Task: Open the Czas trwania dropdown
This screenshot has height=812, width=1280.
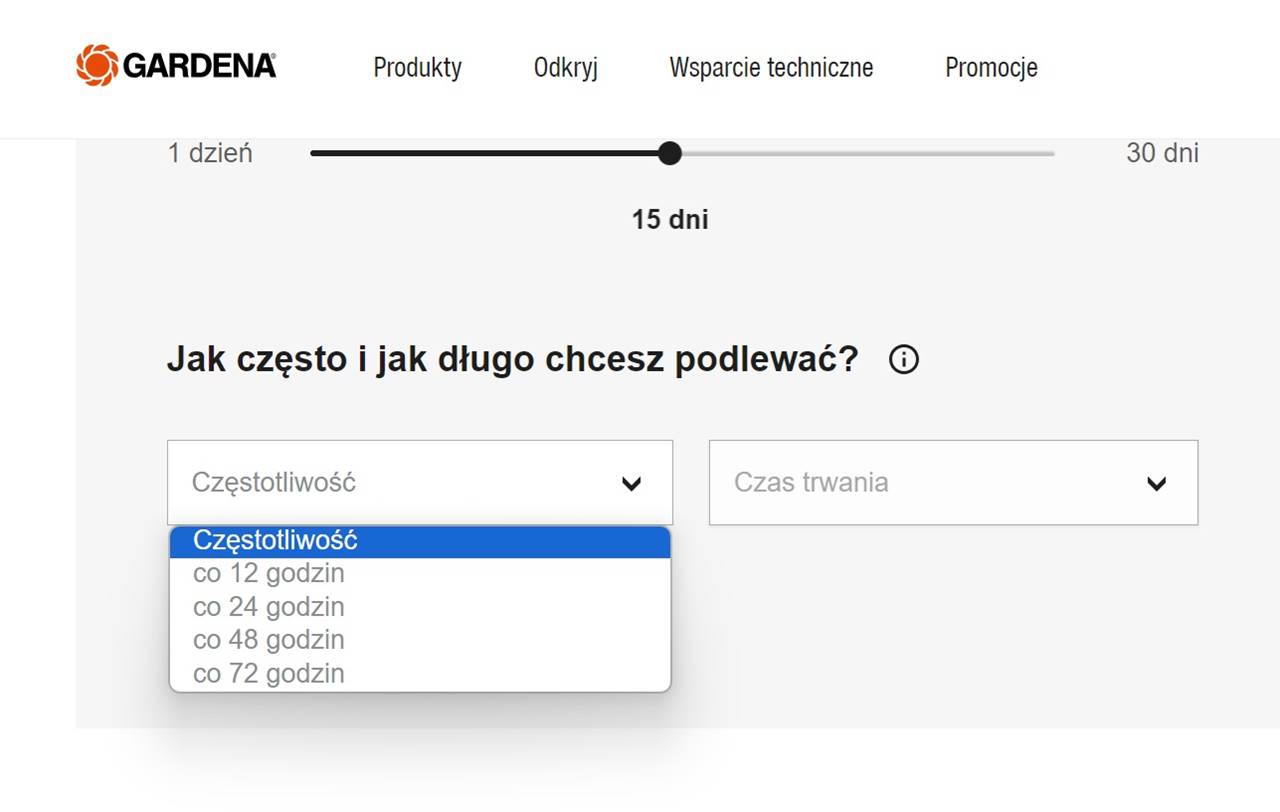Action: coord(952,483)
